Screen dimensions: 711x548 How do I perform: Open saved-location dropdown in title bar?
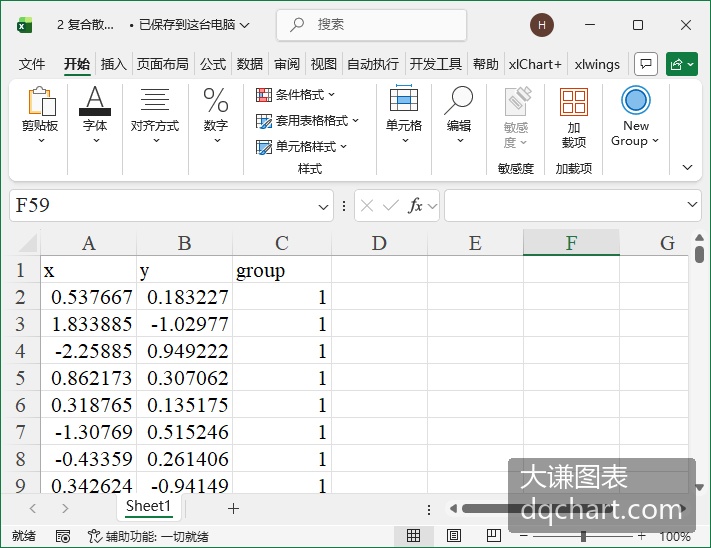[x=244, y=25]
